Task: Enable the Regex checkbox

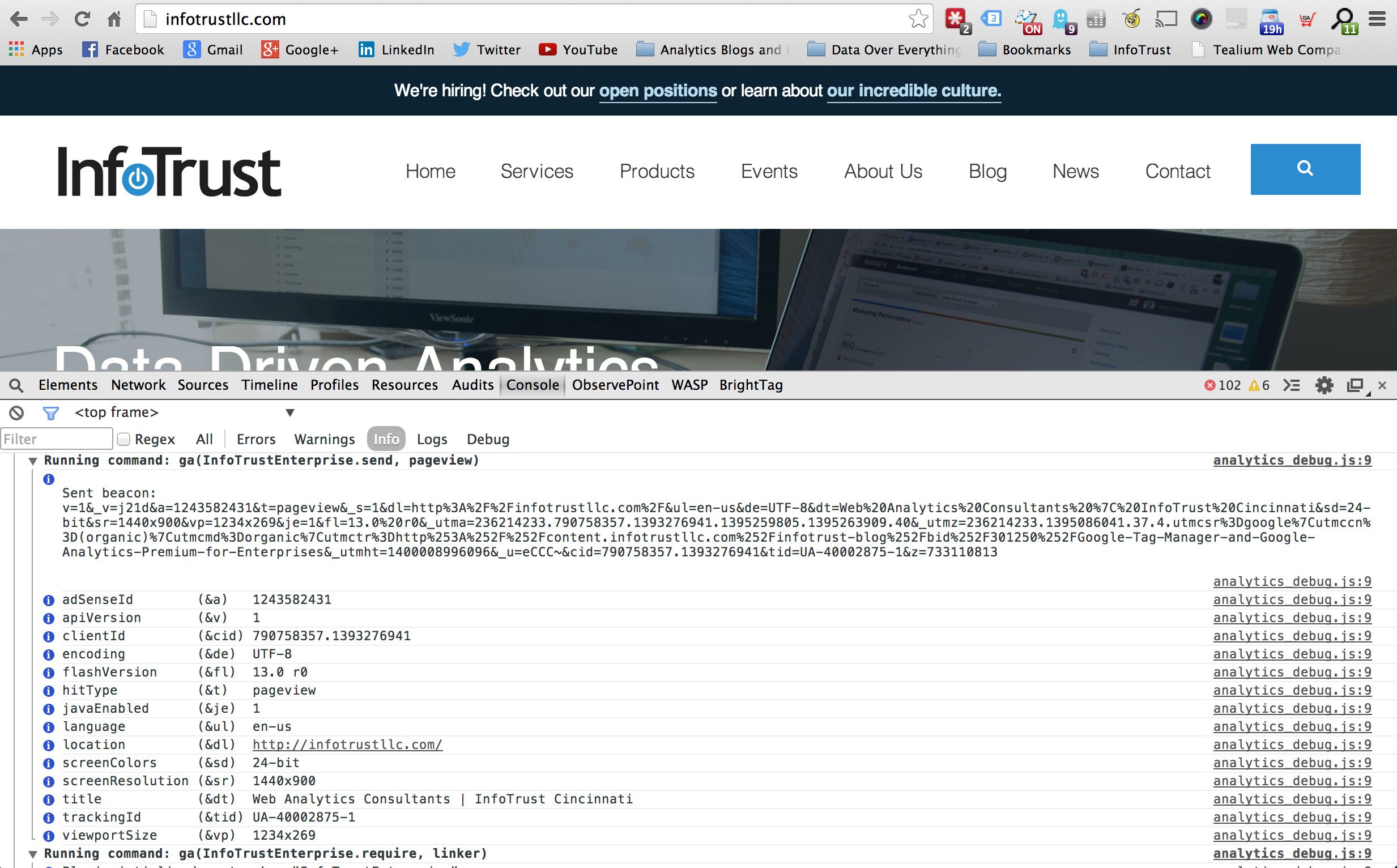Action: [123, 439]
